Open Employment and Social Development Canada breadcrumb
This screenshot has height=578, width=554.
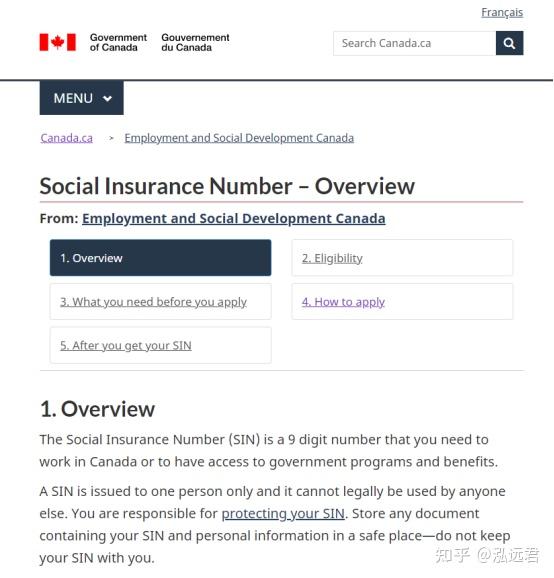239,138
